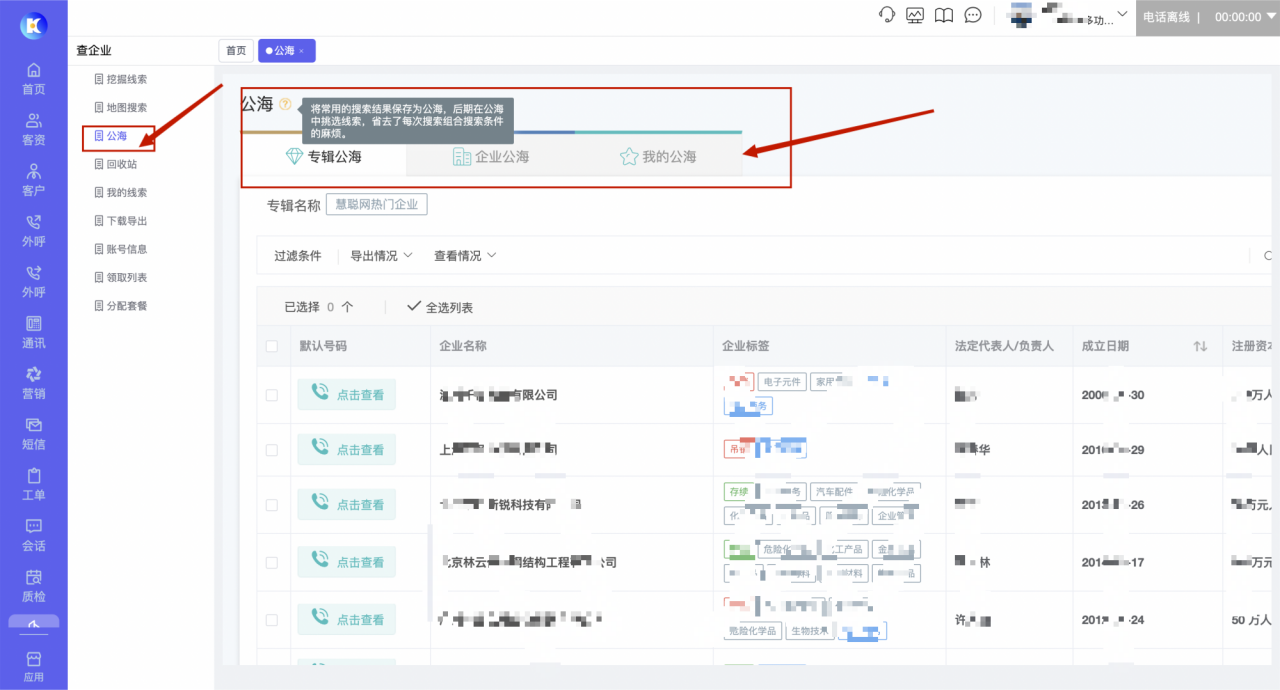Screen dimensions: 1280x690
Task: Close the 公海 page tab
Action: (x=302, y=50)
